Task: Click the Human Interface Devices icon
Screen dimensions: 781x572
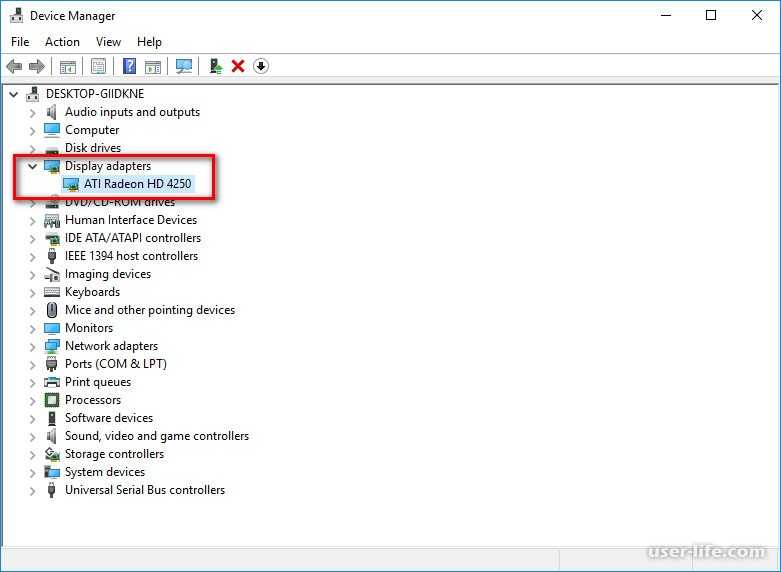Action: click(52, 220)
